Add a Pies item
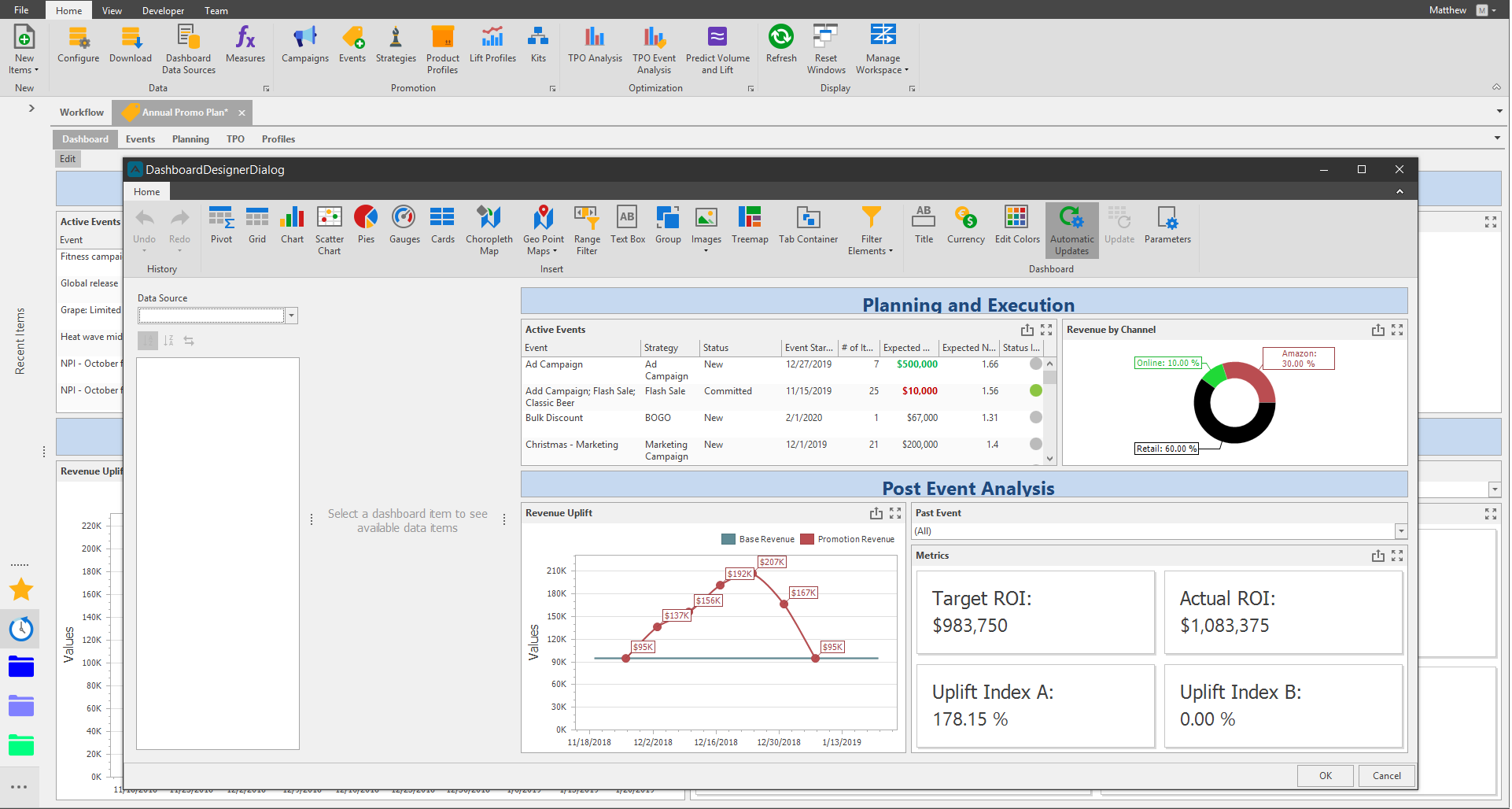1512x809 pixels. click(366, 225)
